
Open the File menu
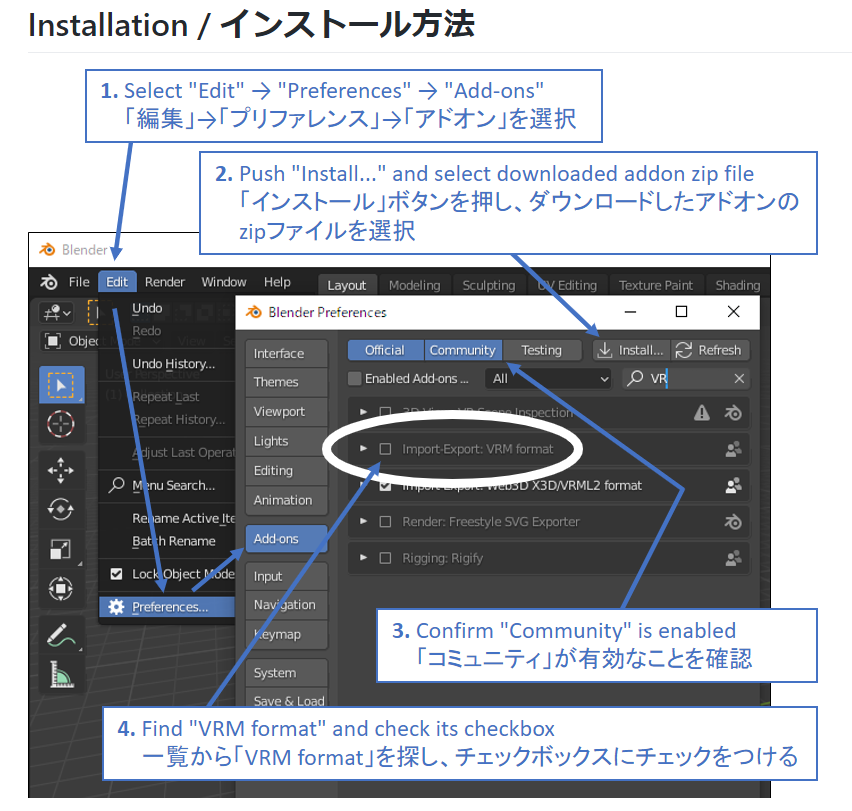(79, 282)
